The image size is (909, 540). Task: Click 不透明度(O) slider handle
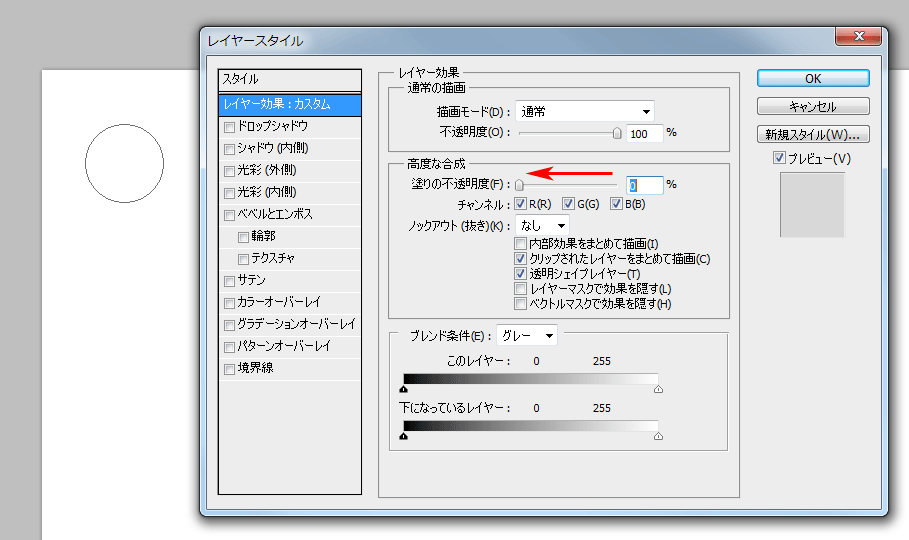617,133
